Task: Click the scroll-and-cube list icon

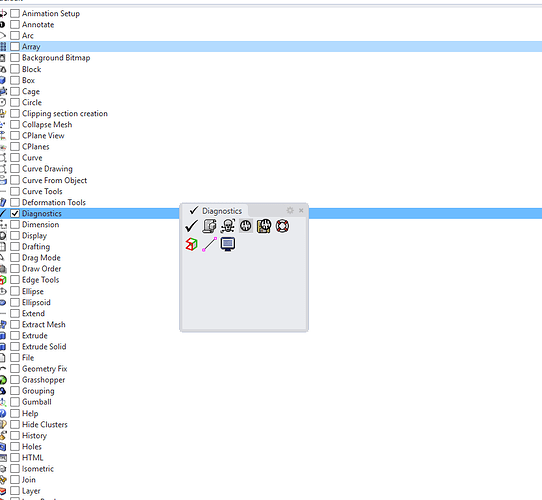Action: (209, 226)
